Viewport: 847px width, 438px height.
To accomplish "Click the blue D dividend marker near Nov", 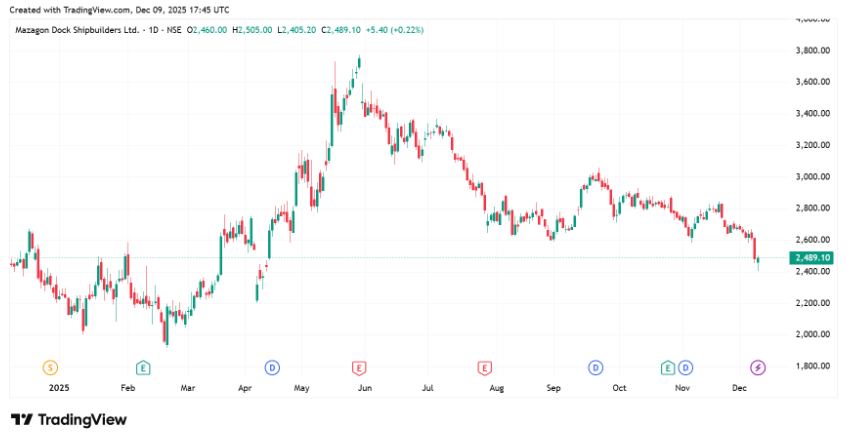I will (x=685, y=367).
